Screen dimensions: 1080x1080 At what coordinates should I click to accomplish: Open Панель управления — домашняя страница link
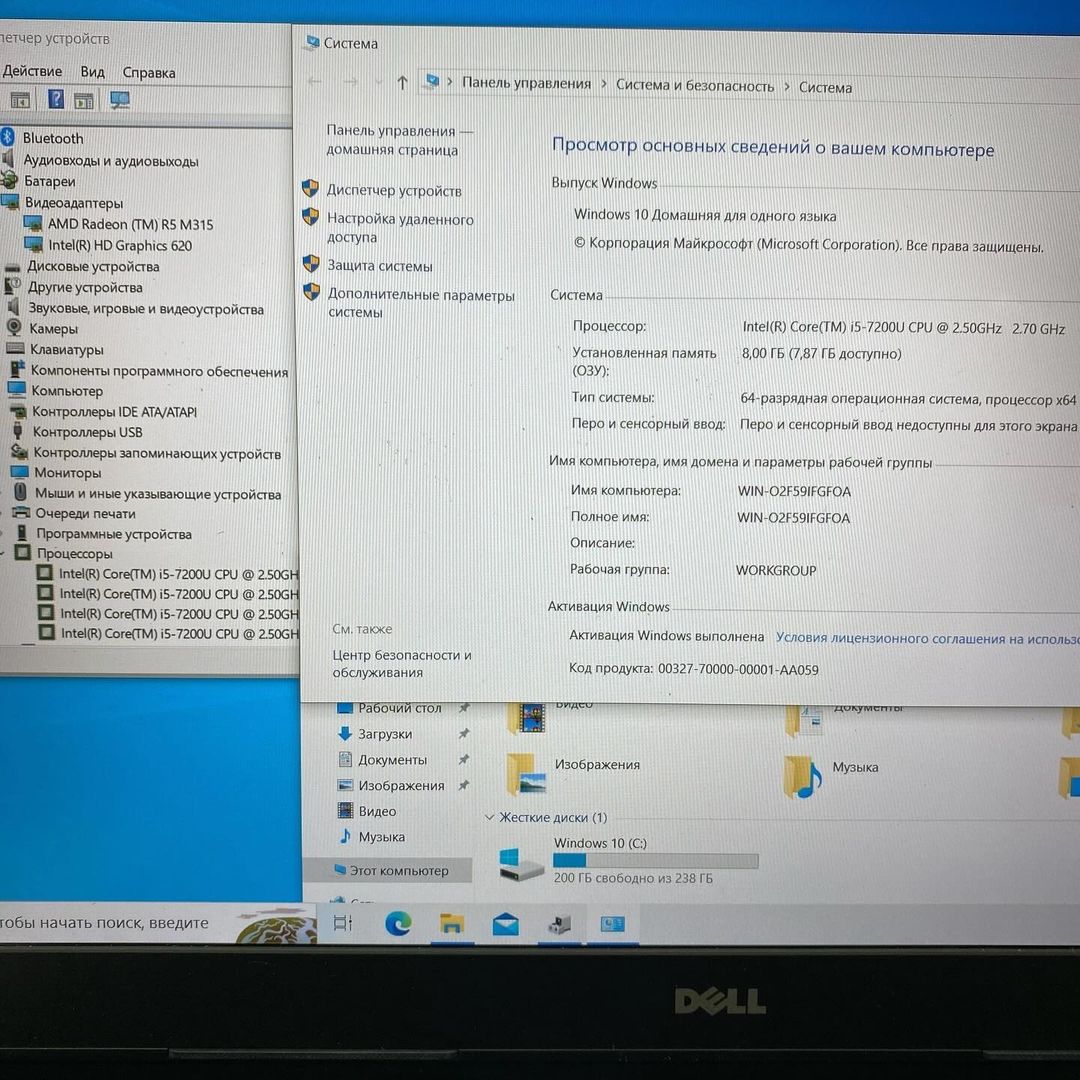(399, 140)
